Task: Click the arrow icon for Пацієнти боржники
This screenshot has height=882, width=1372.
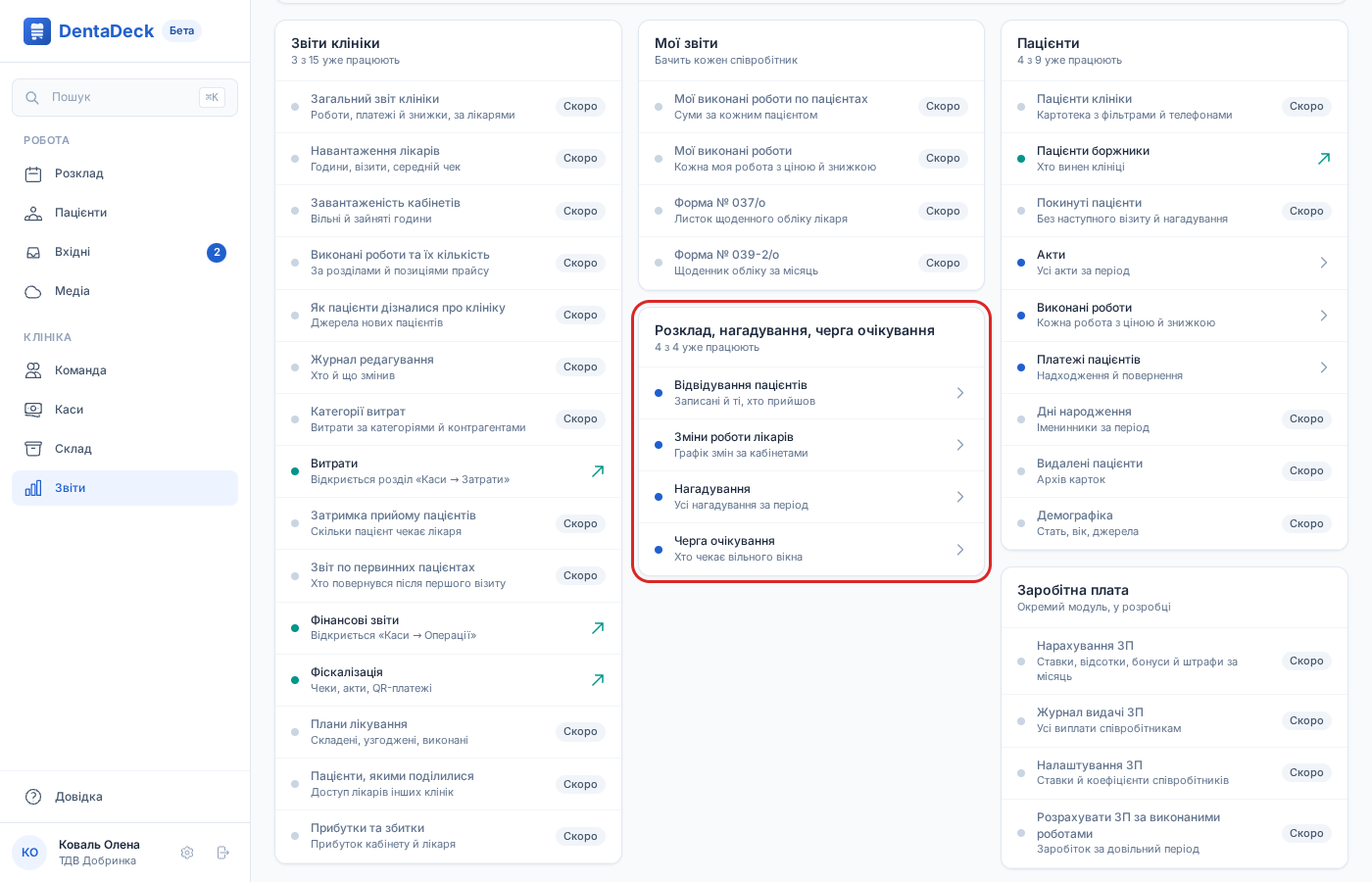Action: (1324, 159)
